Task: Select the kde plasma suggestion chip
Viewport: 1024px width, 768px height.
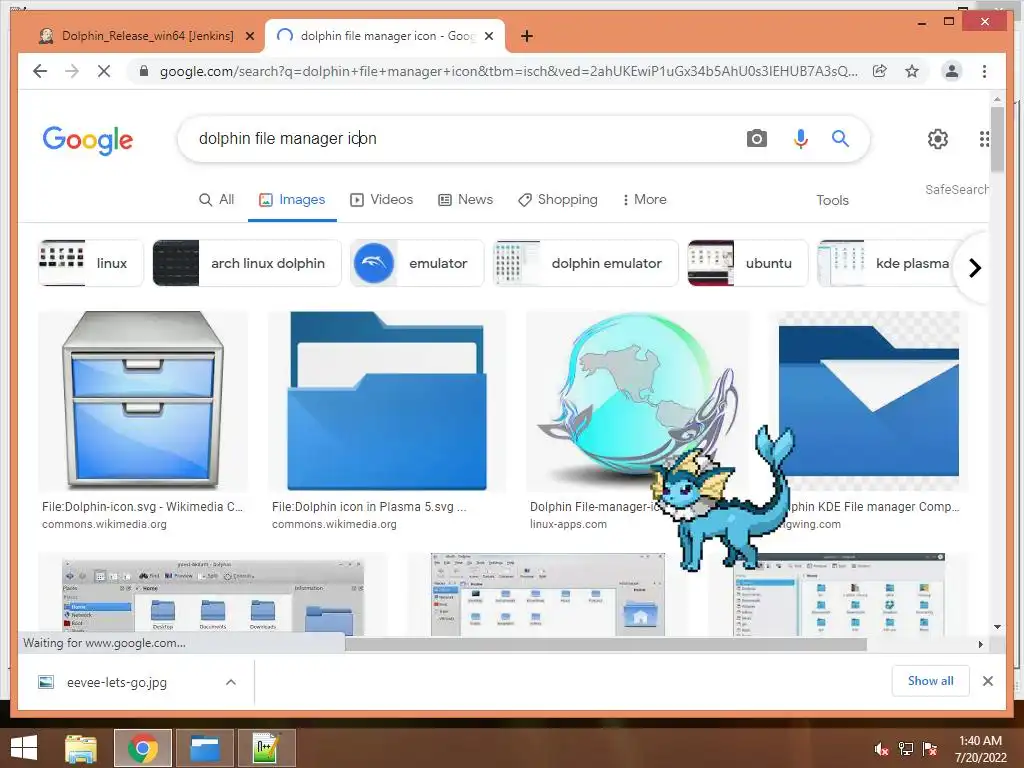Action: point(888,263)
